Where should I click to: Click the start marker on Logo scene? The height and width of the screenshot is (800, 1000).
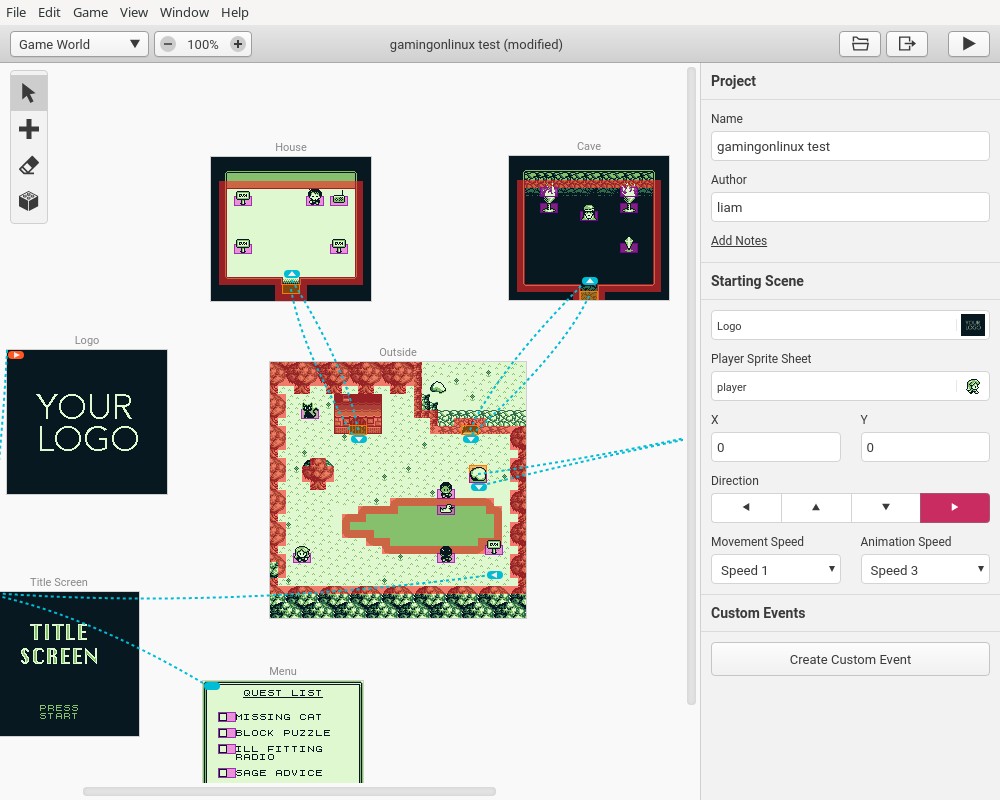(16, 355)
